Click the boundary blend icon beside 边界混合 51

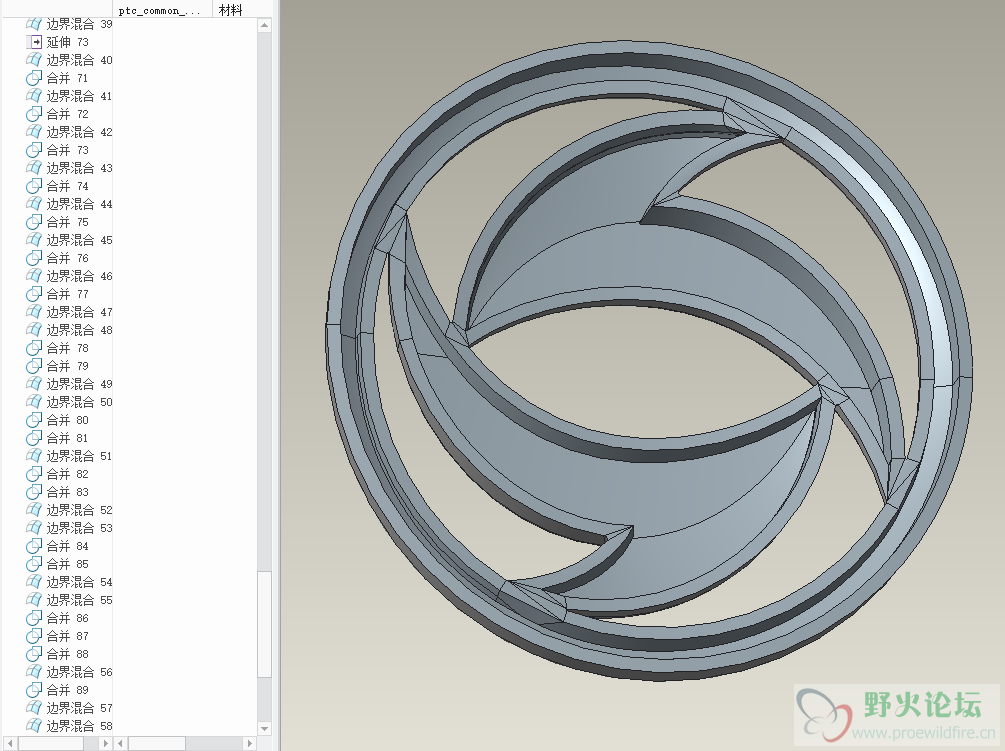[x=34, y=456]
